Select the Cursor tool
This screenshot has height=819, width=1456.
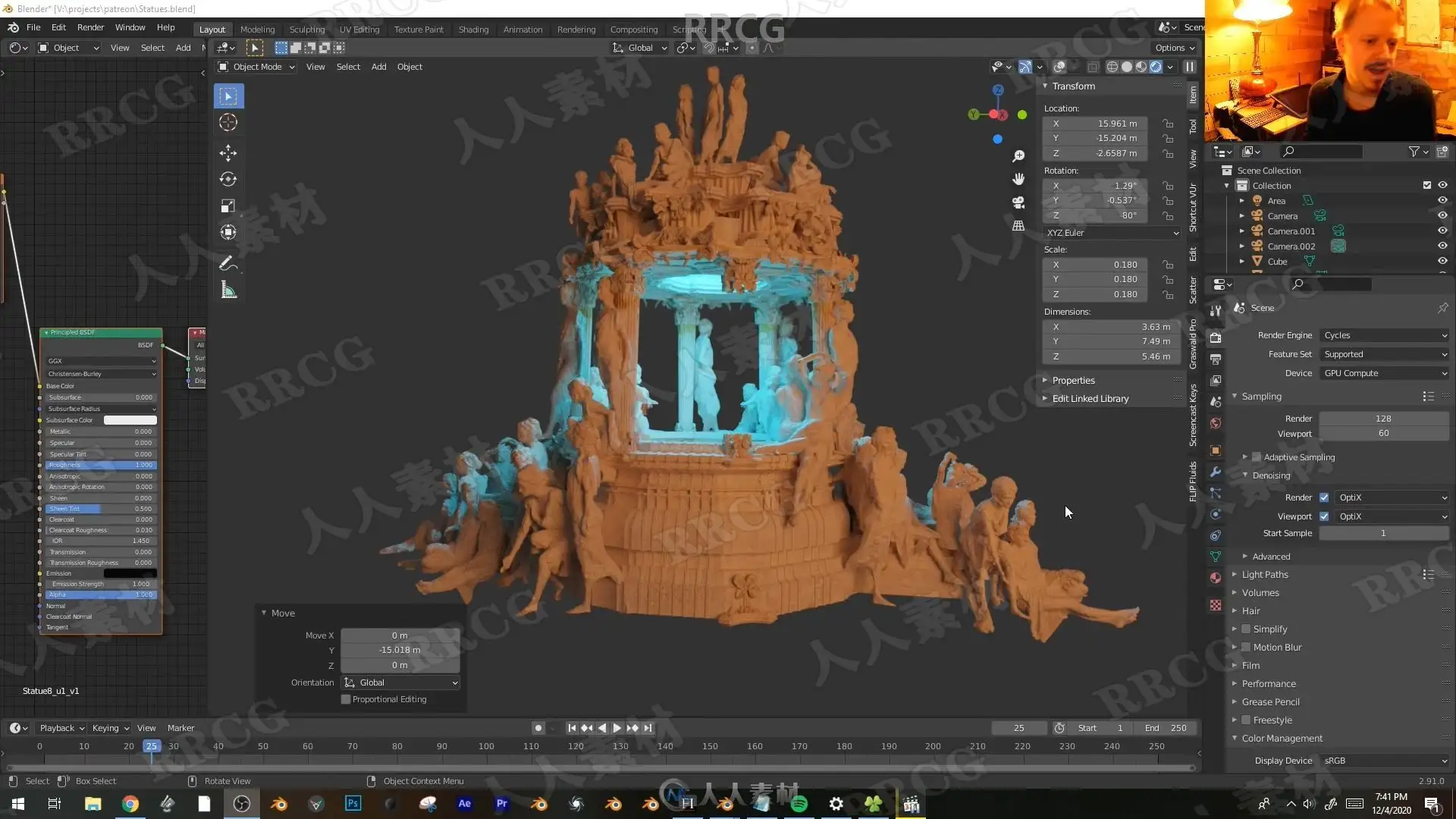(228, 122)
